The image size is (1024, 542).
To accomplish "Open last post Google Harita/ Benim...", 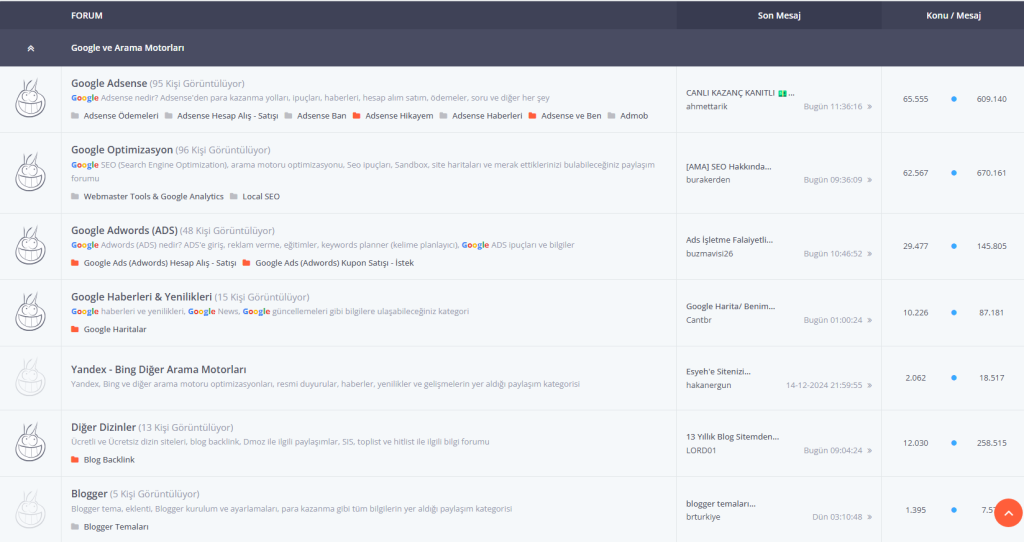I will (x=730, y=306).
